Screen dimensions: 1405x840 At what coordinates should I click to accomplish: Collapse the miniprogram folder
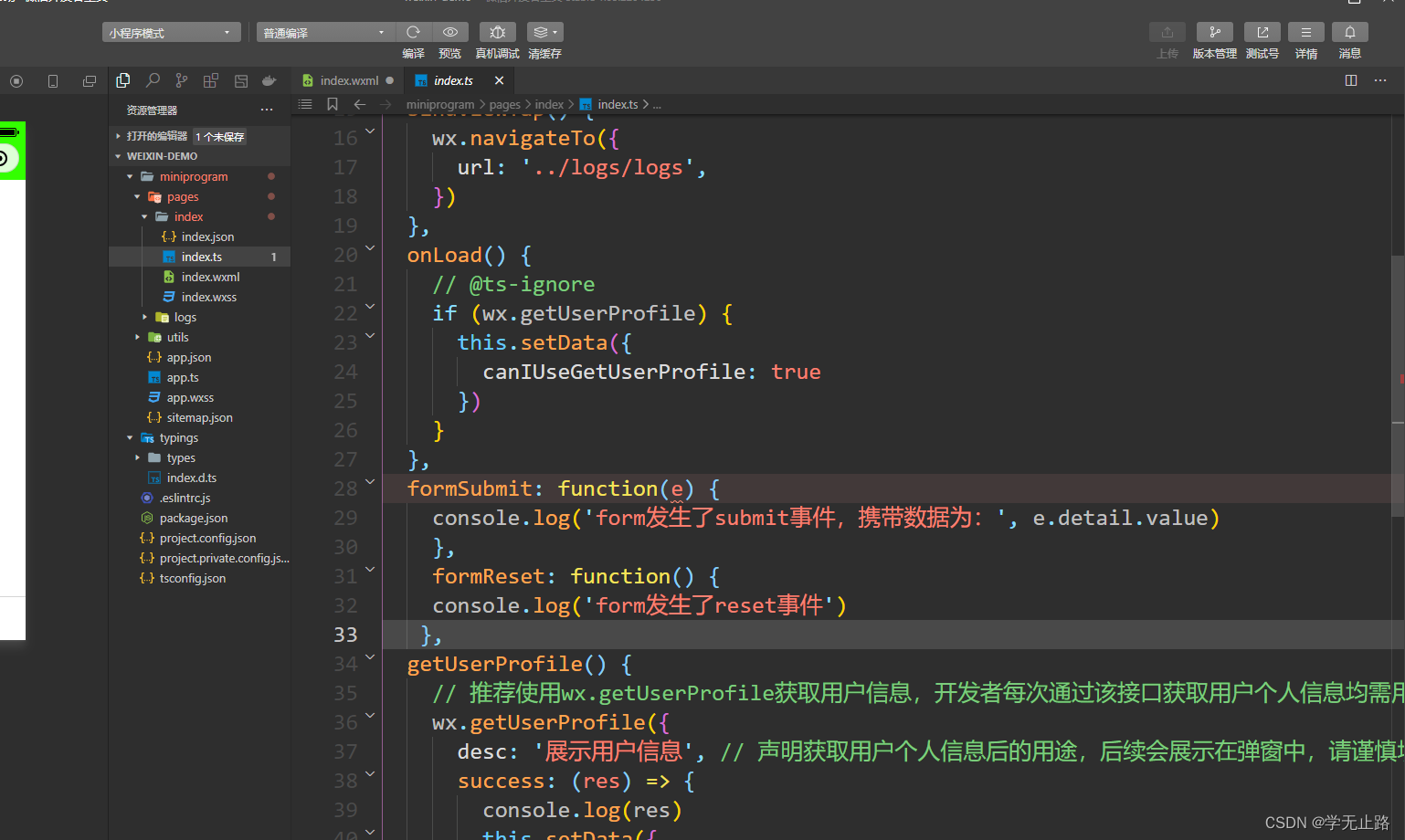coord(130,176)
